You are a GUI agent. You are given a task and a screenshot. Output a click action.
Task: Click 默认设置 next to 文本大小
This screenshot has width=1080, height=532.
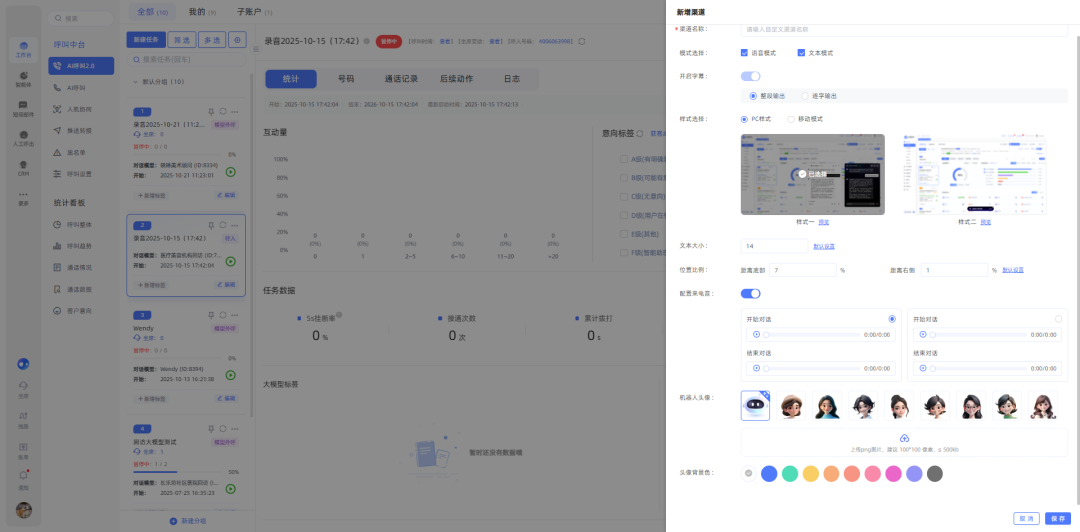point(824,246)
